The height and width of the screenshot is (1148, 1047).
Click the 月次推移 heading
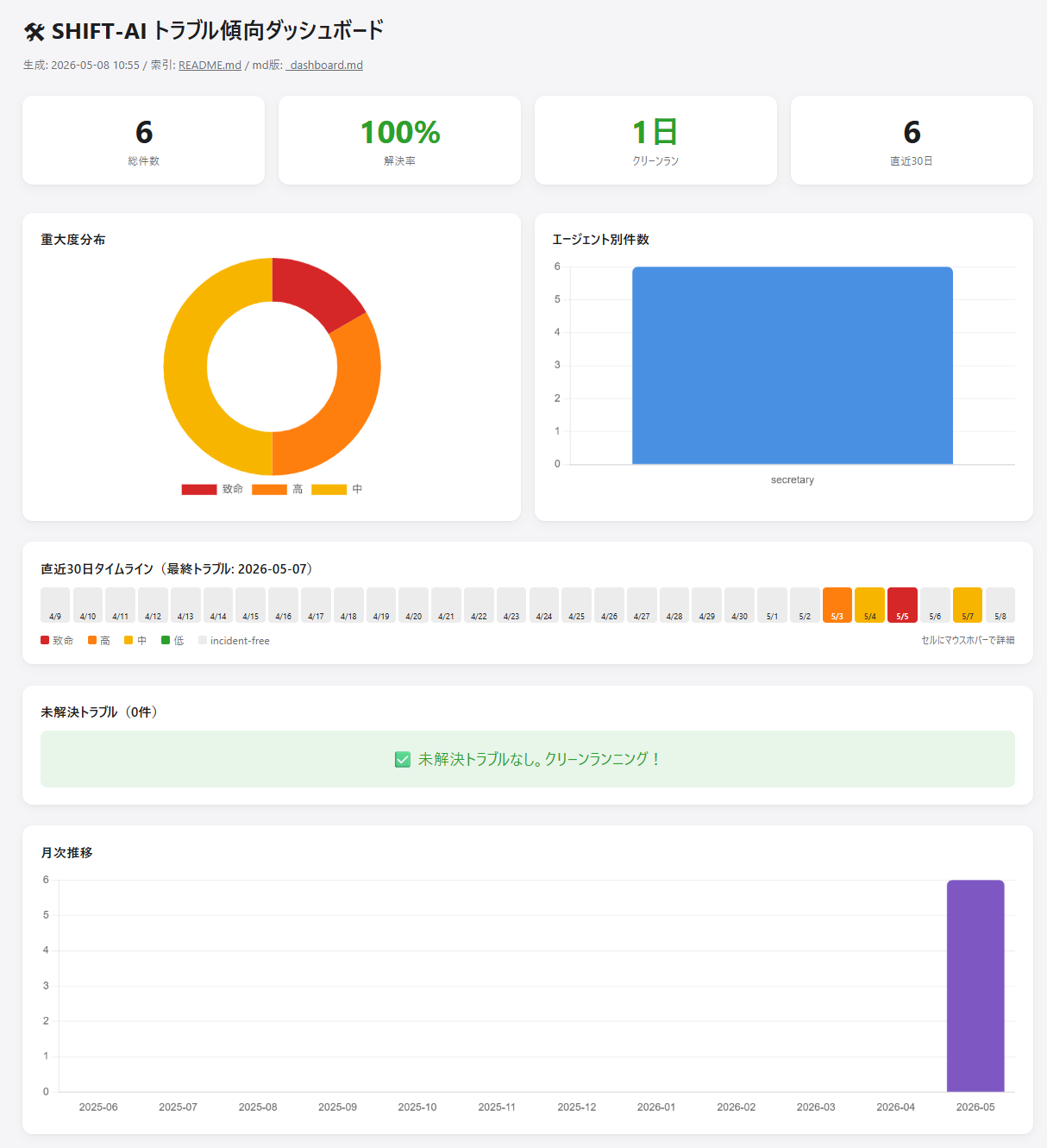coord(66,853)
